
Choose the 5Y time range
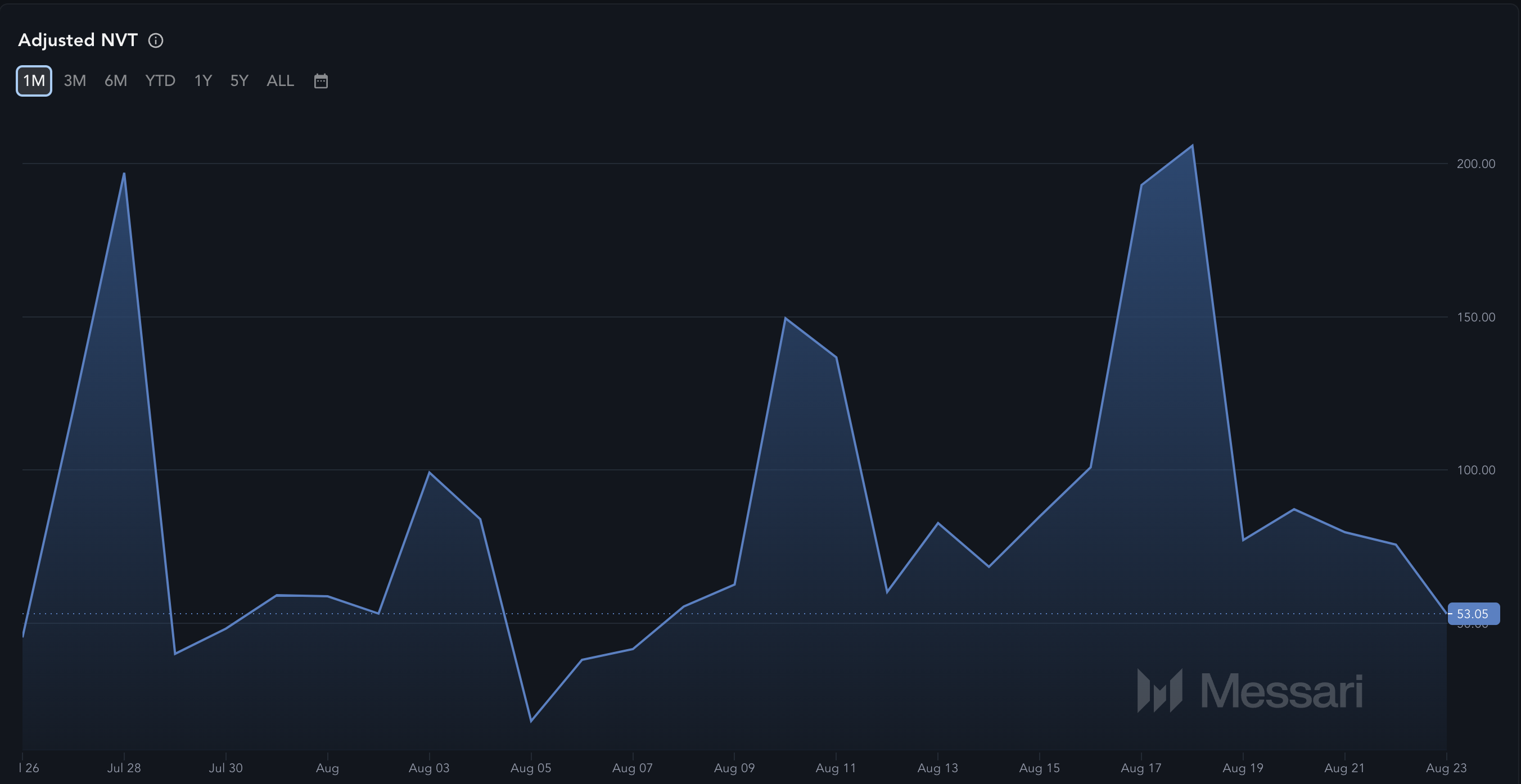click(239, 81)
